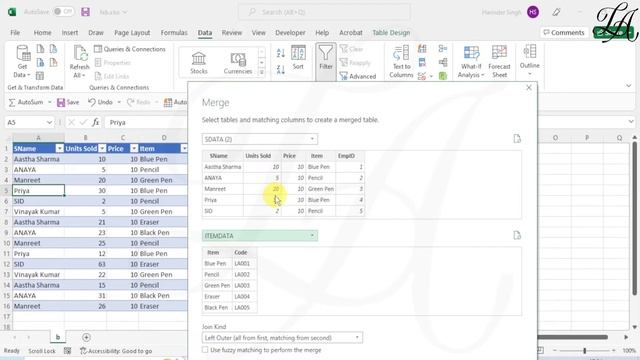Close the Merge dialog
The height and width of the screenshot is (360, 640).
pos(529,87)
